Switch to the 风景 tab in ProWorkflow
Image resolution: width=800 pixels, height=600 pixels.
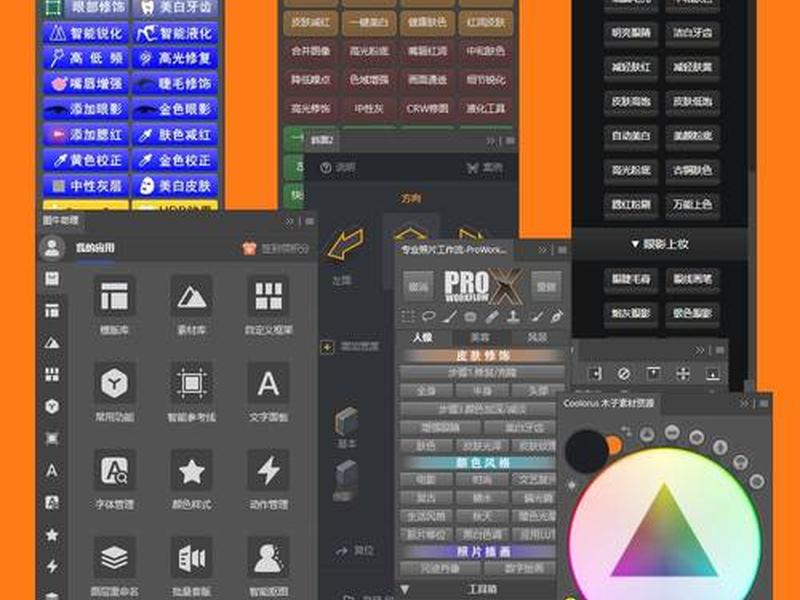[537, 337]
